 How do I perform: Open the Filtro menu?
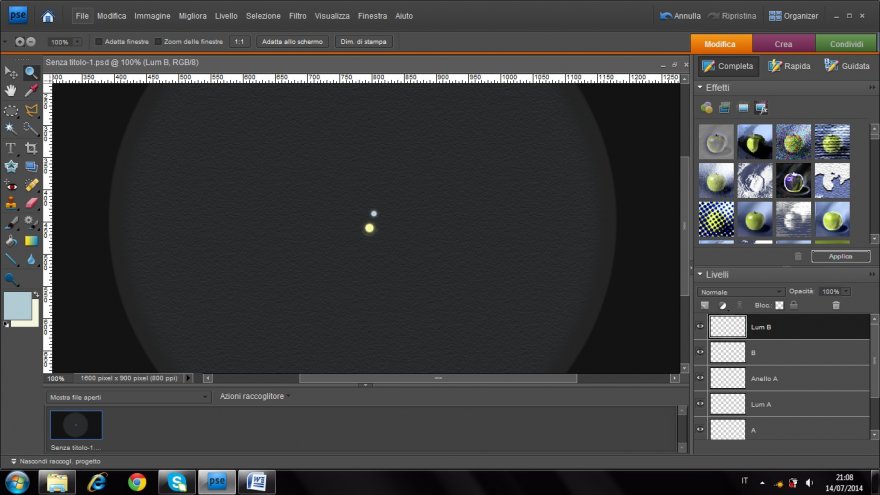pyautogui.click(x=297, y=16)
